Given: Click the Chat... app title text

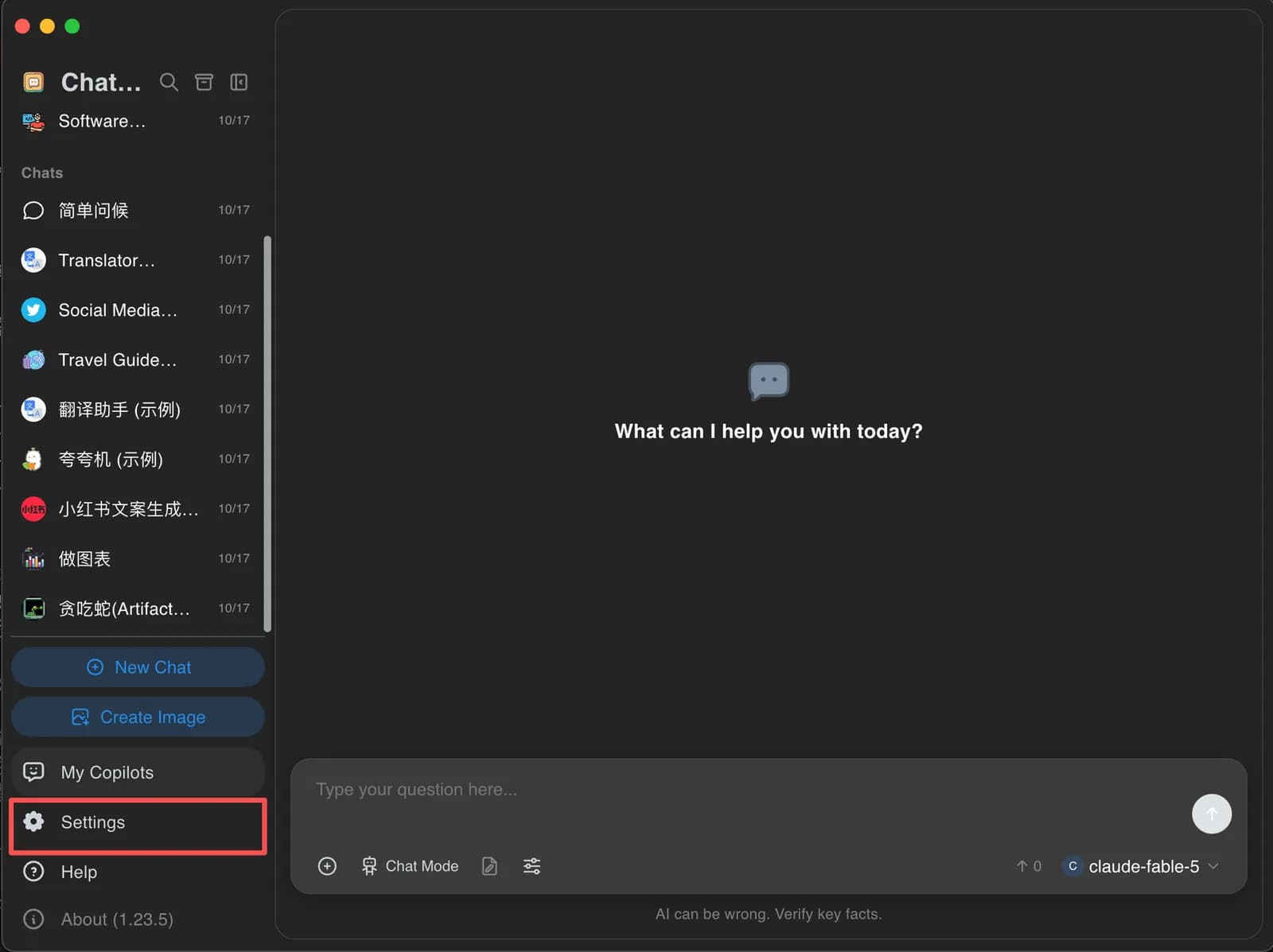Looking at the screenshot, I should tap(101, 82).
